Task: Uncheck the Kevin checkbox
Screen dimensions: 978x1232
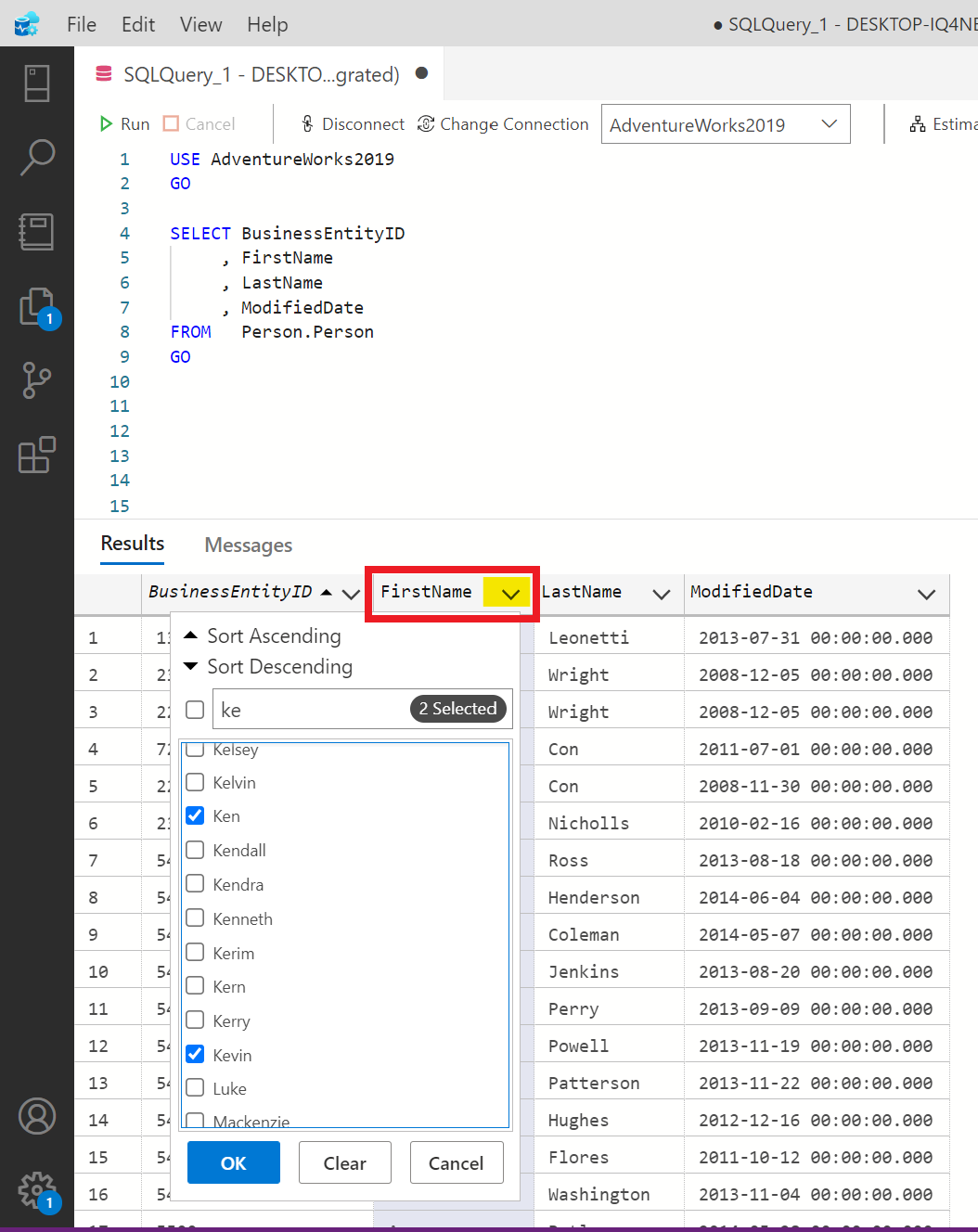Action: point(195,1055)
